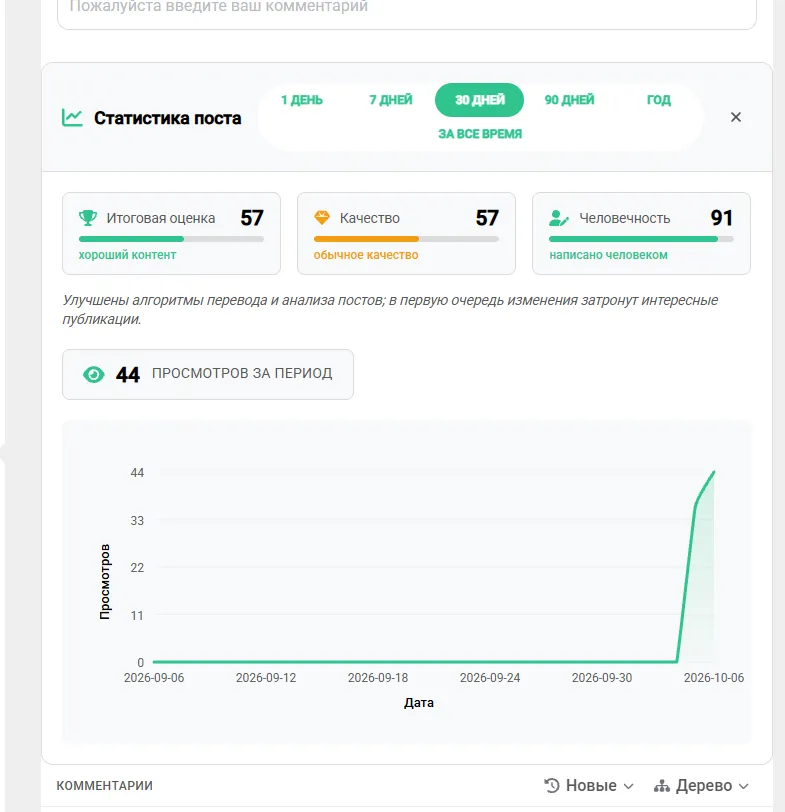Click the Человечность progress bar

coord(641,239)
